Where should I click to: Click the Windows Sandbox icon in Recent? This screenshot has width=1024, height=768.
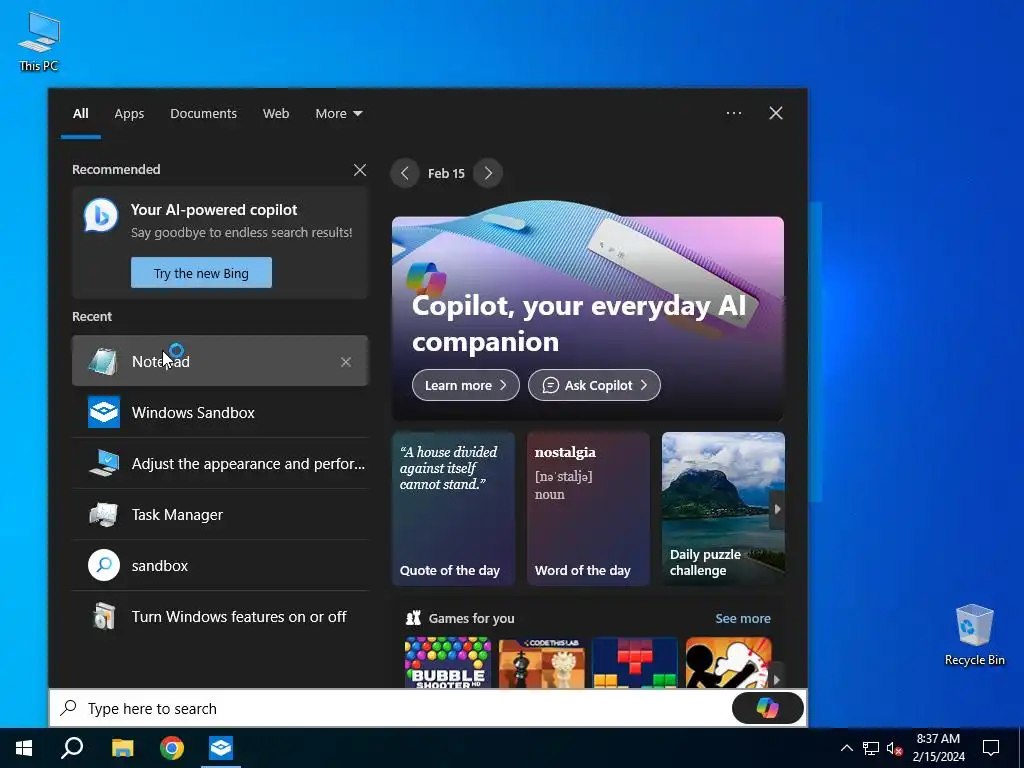[x=104, y=412]
